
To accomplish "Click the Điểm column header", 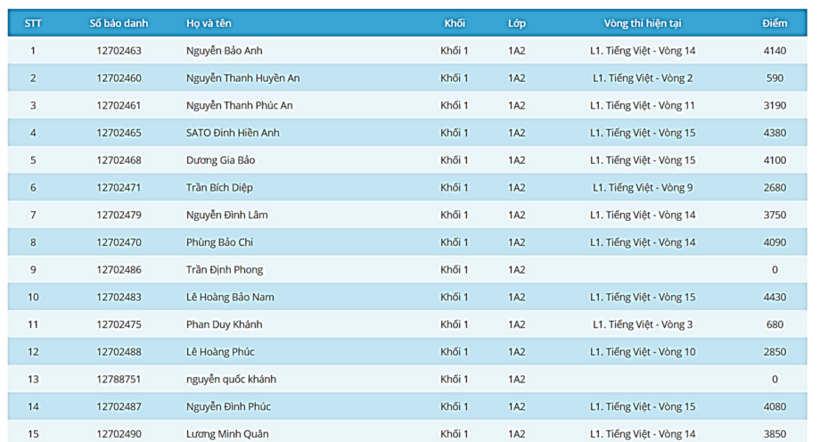I will pos(774,23).
